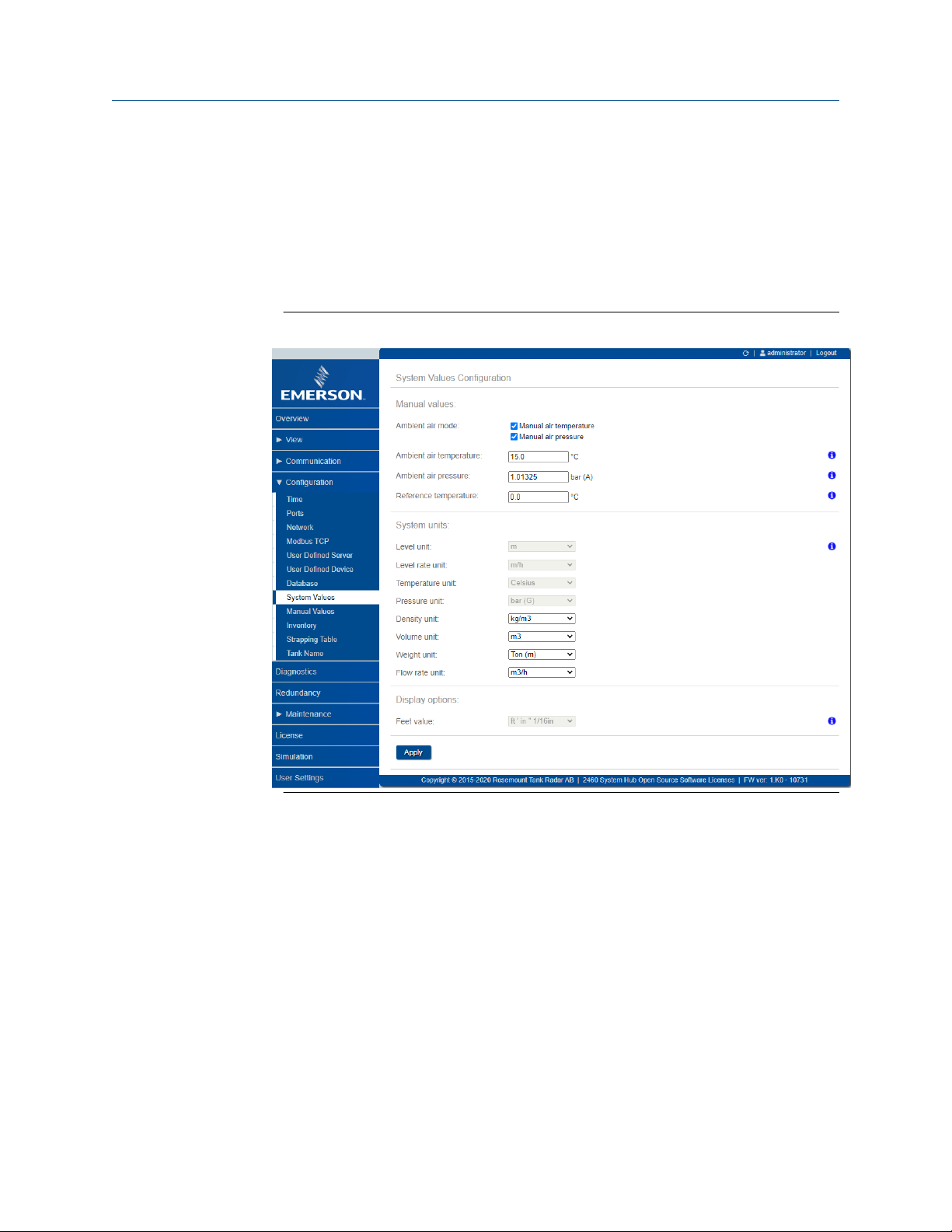Open the Feet value dropdown
This screenshot has width=952, height=1232.
(x=542, y=721)
